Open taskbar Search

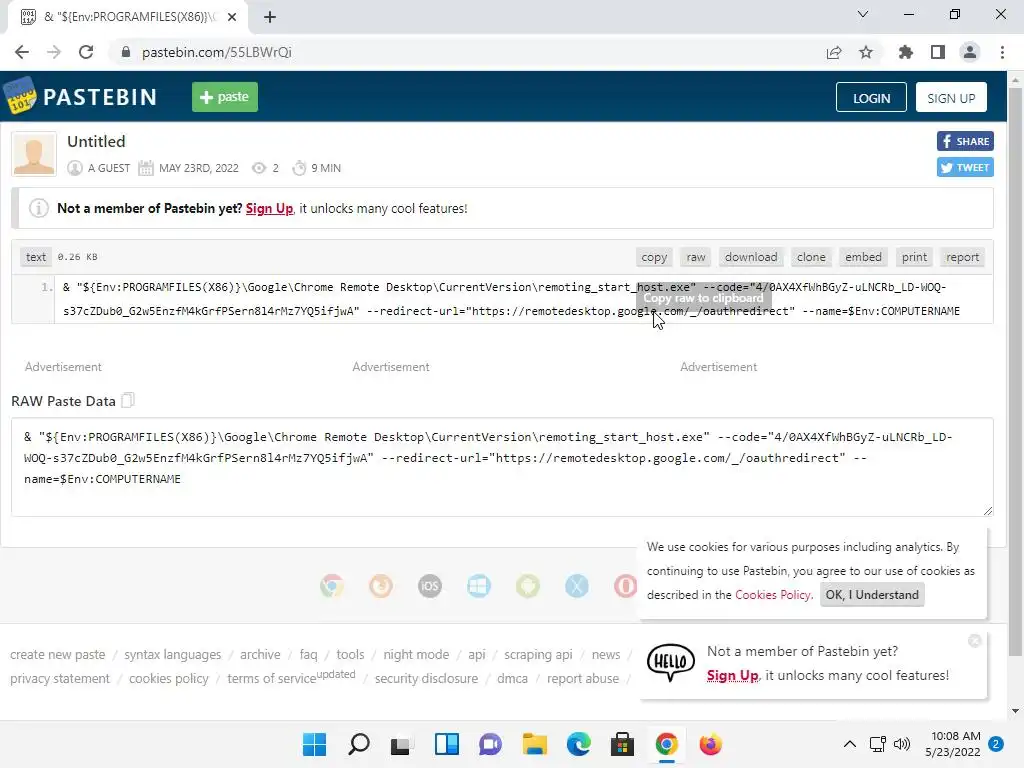[359, 744]
